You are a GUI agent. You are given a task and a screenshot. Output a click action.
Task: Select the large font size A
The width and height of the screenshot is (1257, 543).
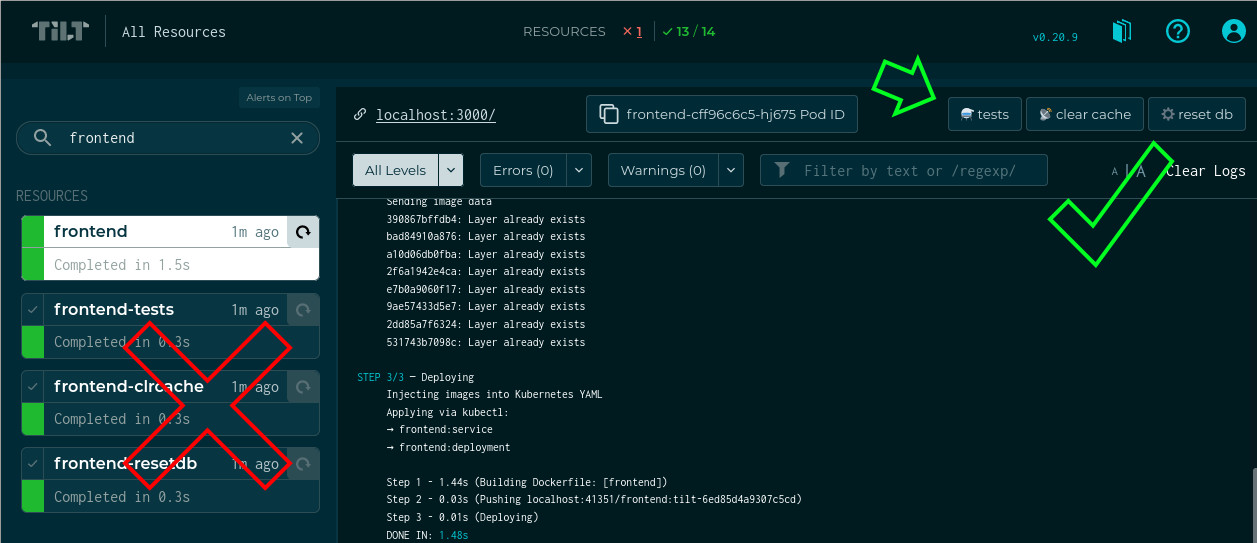click(1140, 171)
